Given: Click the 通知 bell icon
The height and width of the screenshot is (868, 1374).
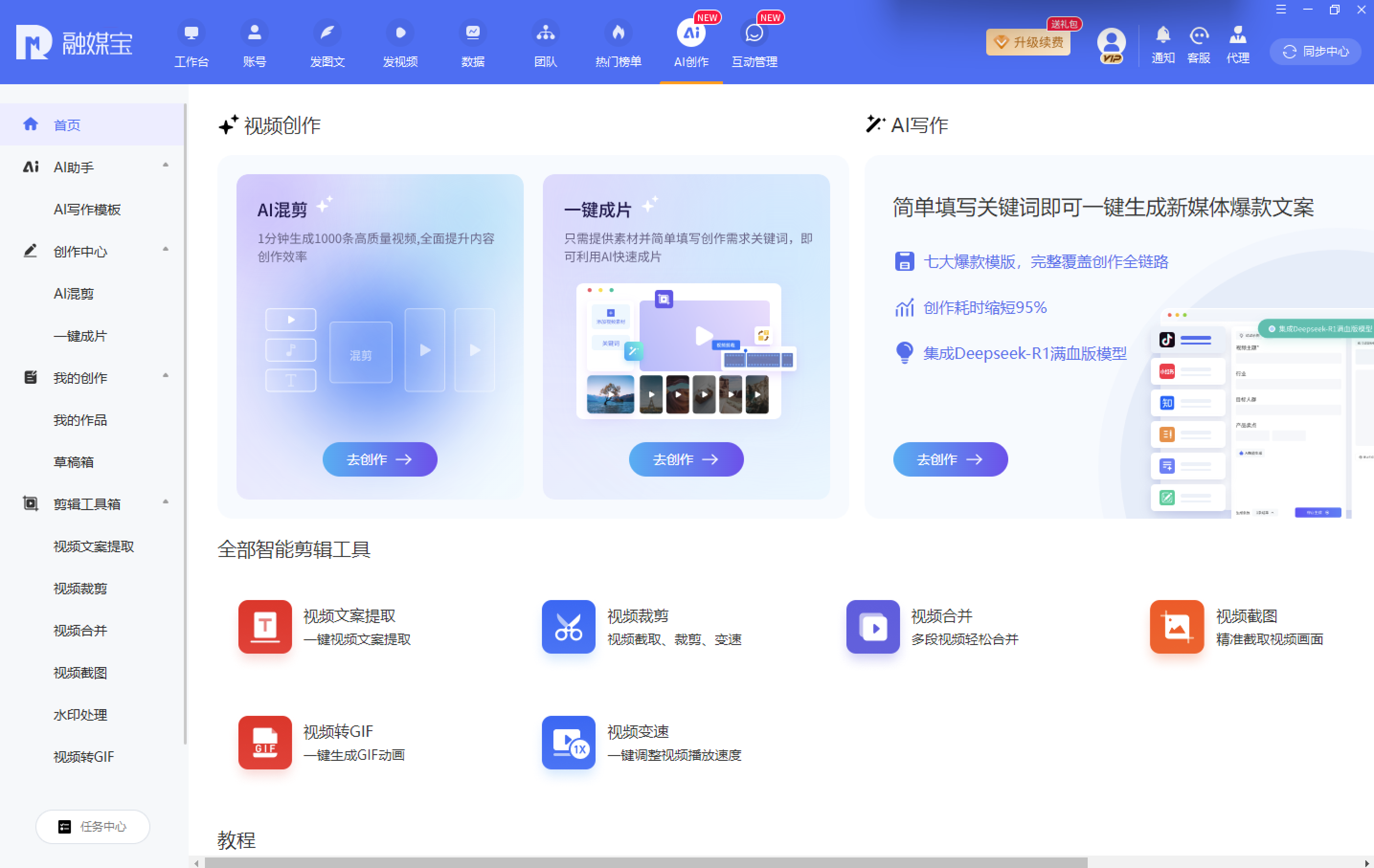Looking at the screenshot, I should (1162, 36).
